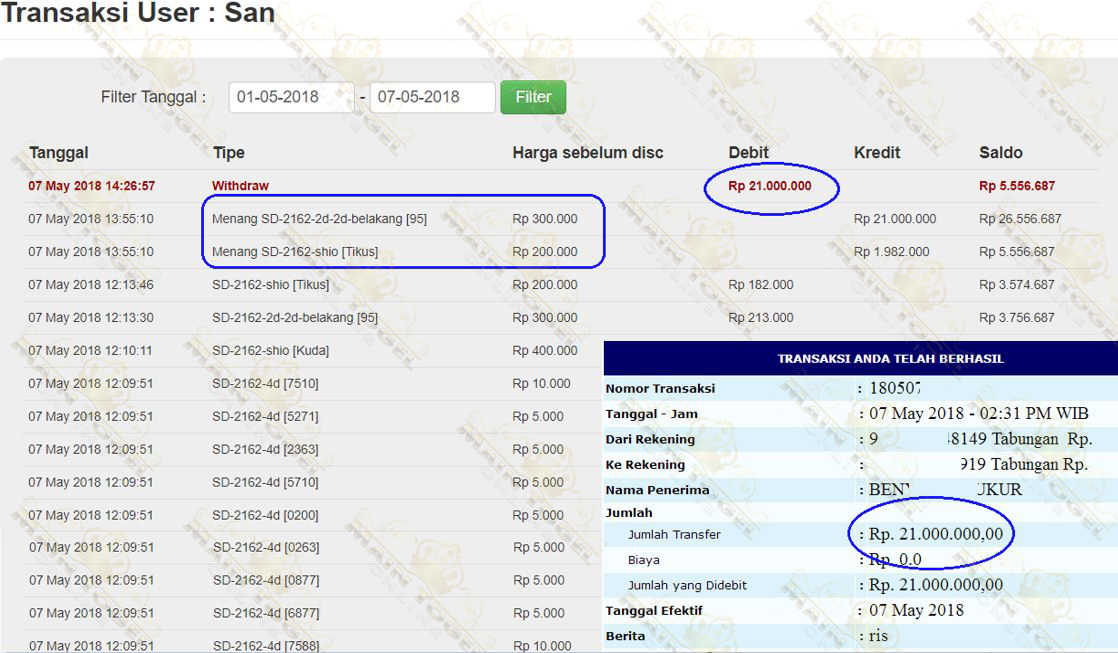Viewport: 1118px width, 653px height.
Task: Click the SD-2162-4d [7510] transaction
Action: (x=265, y=384)
